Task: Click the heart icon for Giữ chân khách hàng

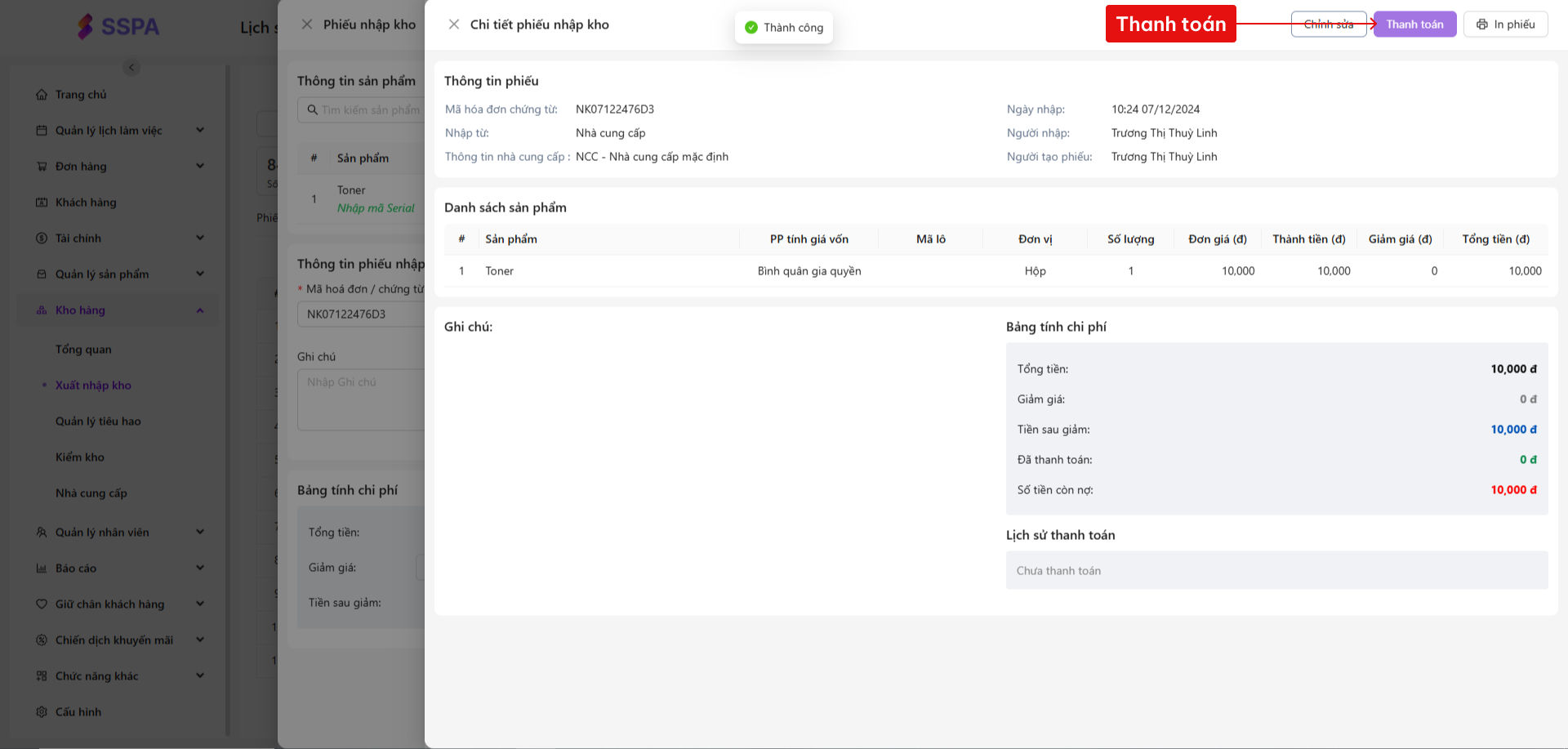Action: click(42, 604)
